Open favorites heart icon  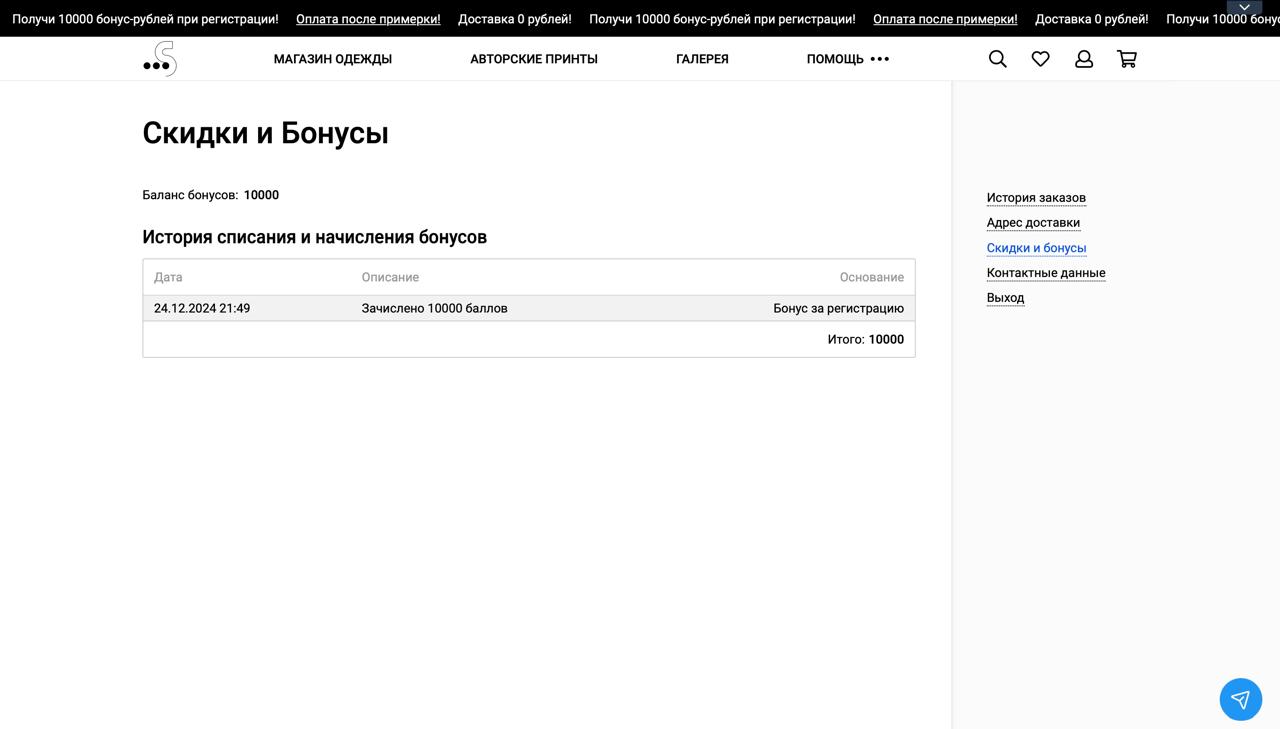click(1041, 59)
